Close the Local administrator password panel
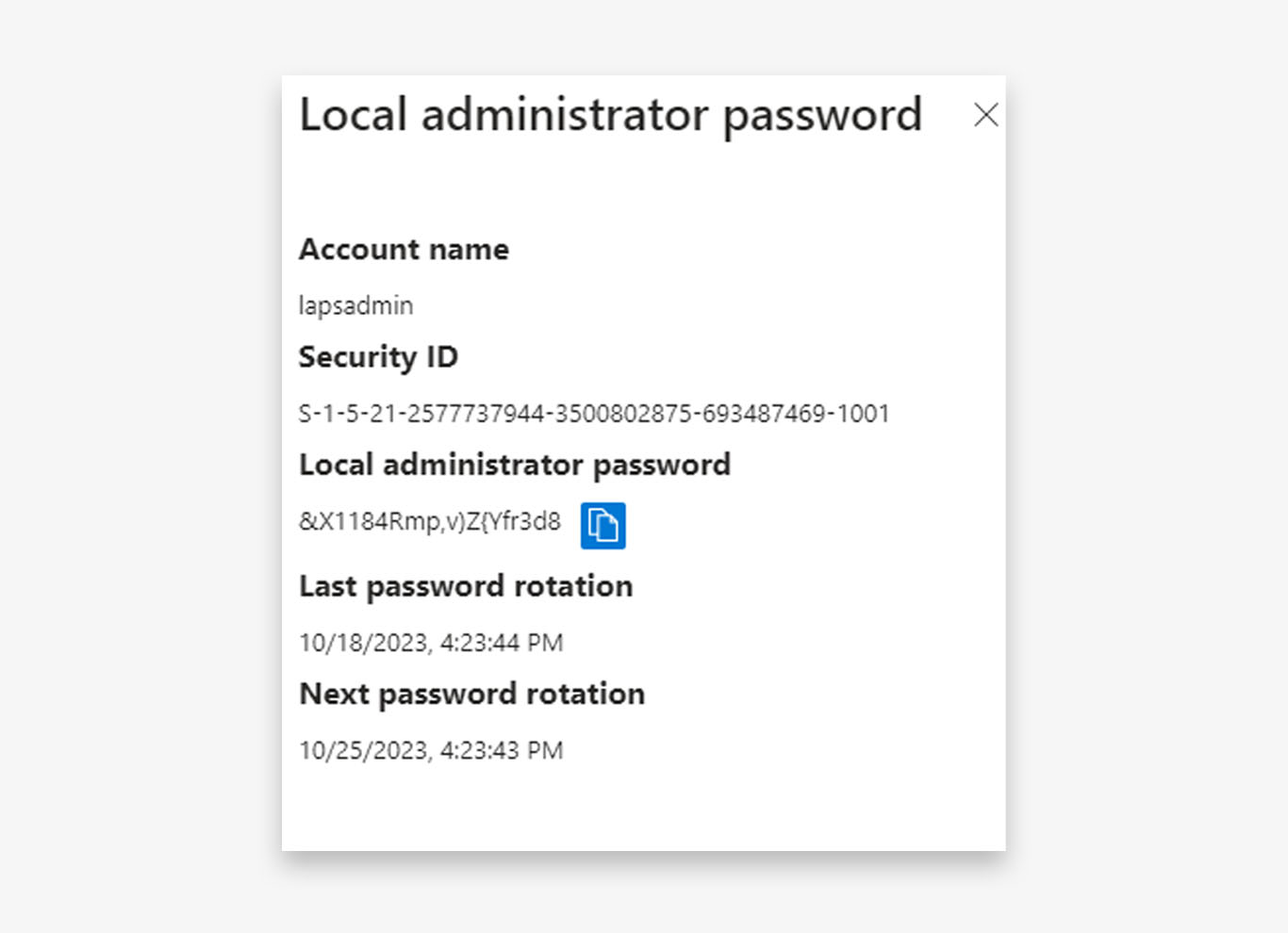This screenshot has width=1288, height=933. click(986, 115)
